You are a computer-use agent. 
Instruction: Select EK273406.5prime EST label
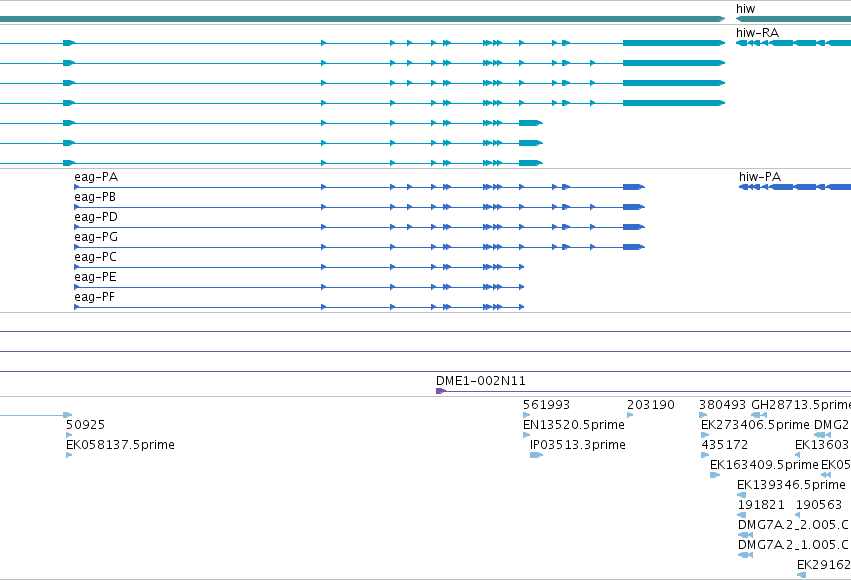(755, 425)
